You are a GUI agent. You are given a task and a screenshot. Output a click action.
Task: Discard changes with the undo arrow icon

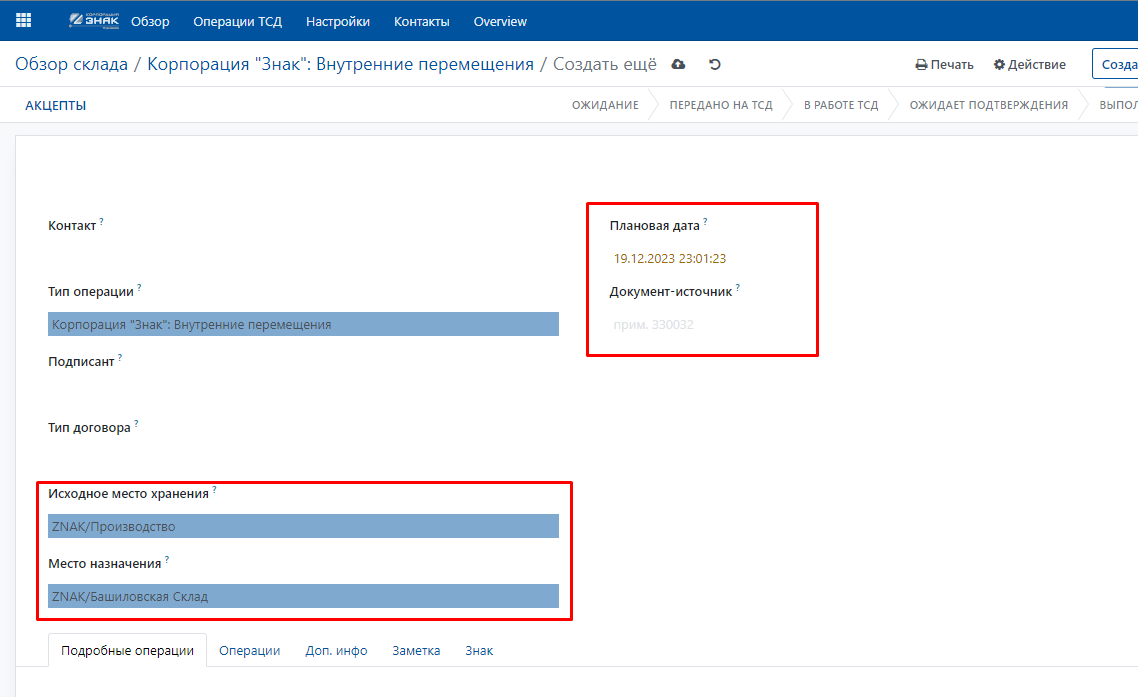tap(715, 64)
